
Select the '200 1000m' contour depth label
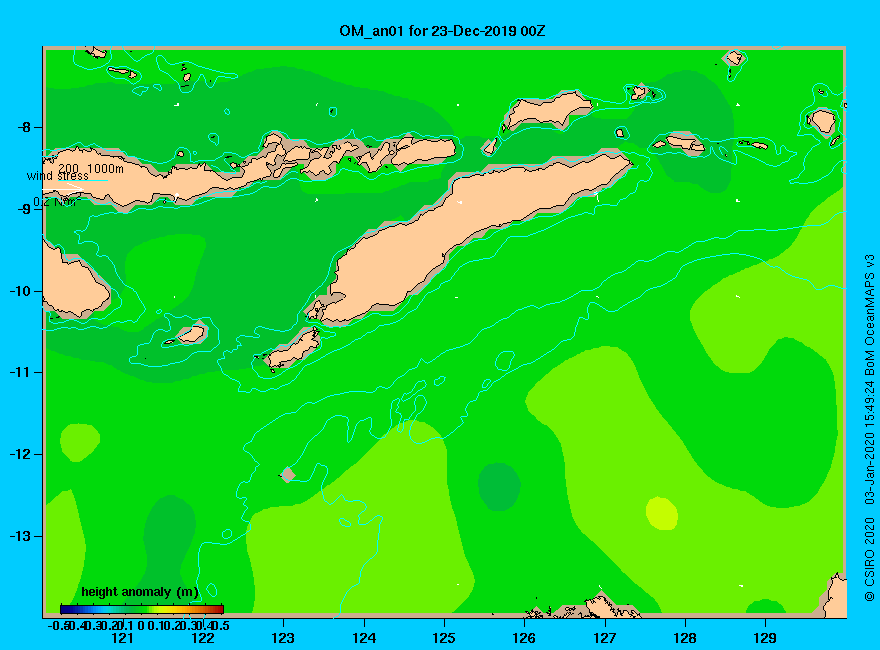(91, 168)
